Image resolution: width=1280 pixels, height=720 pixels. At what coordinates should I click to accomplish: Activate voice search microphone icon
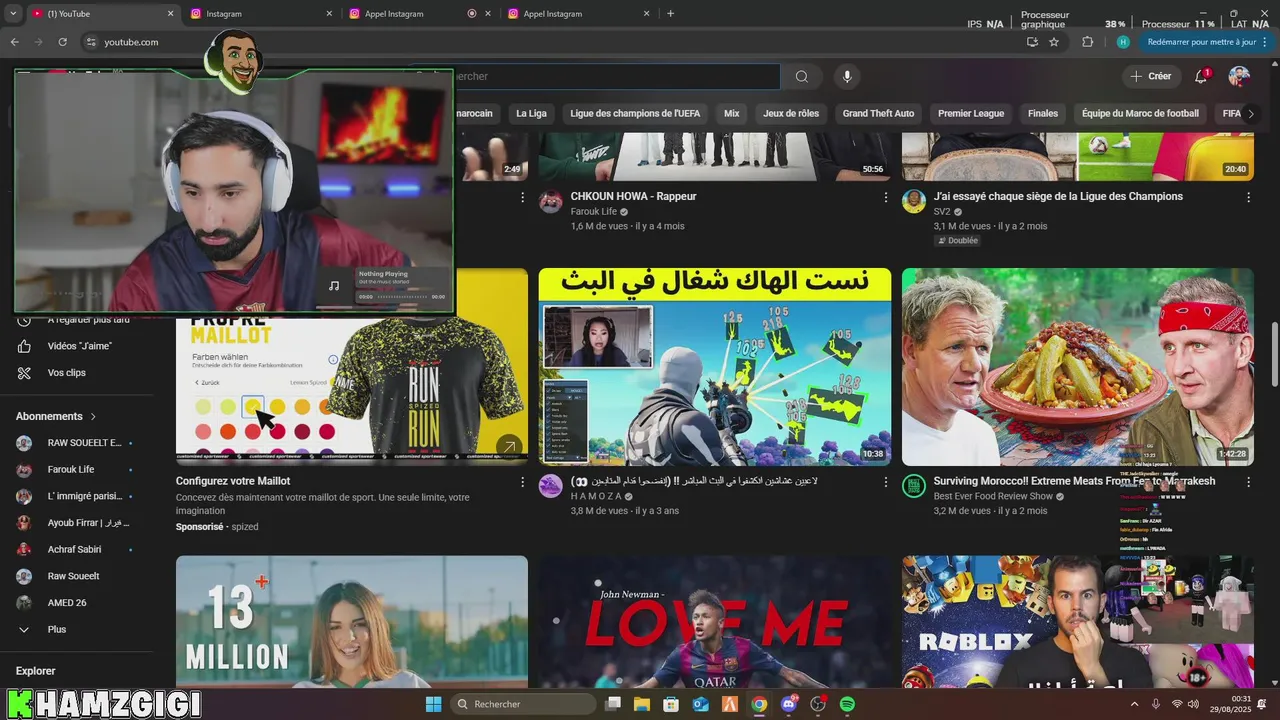coord(847,76)
